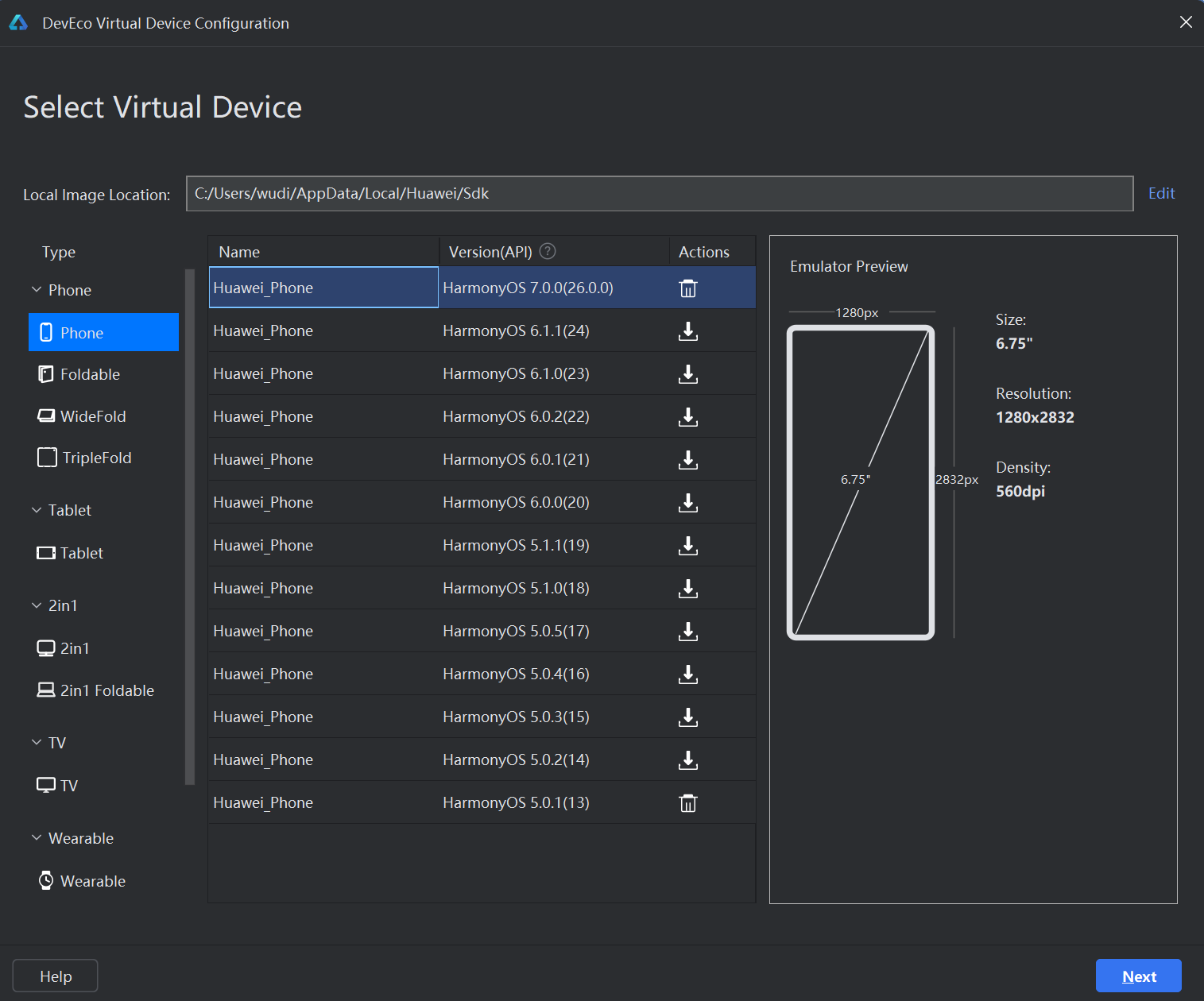The height and width of the screenshot is (1001, 1204).
Task: Collapse the Wearable category group
Action: 37,838
